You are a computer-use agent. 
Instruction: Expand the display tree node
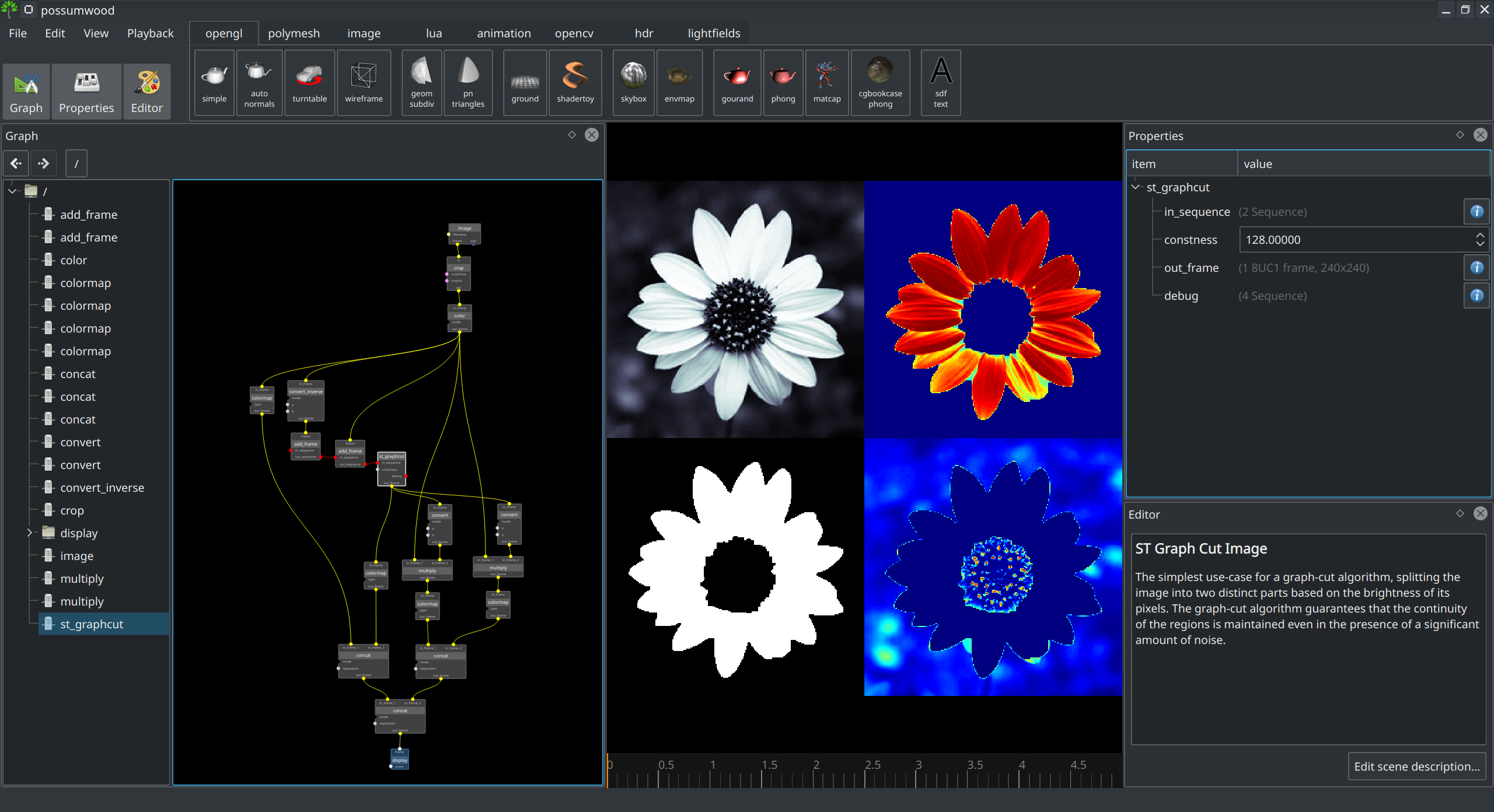tap(29, 533)
